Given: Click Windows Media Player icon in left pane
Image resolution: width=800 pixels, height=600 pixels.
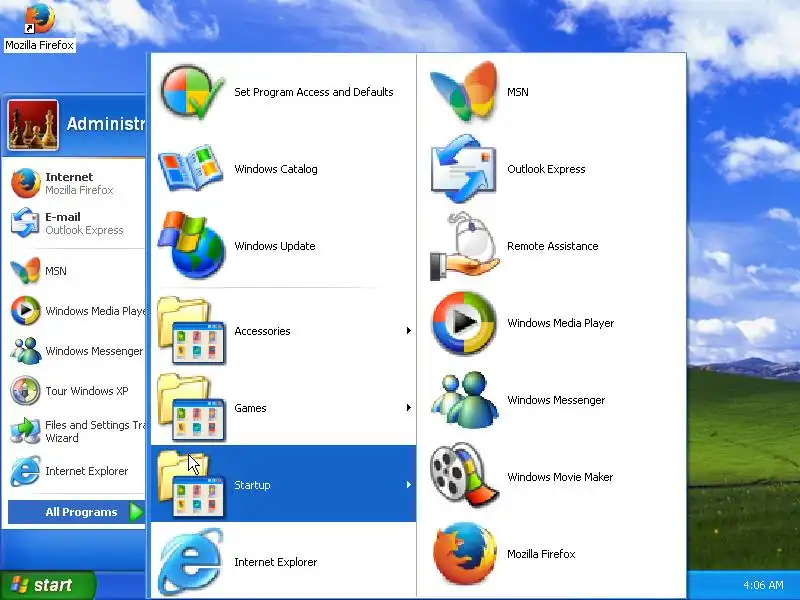Looking at the screenshot, I should point(26,311).
